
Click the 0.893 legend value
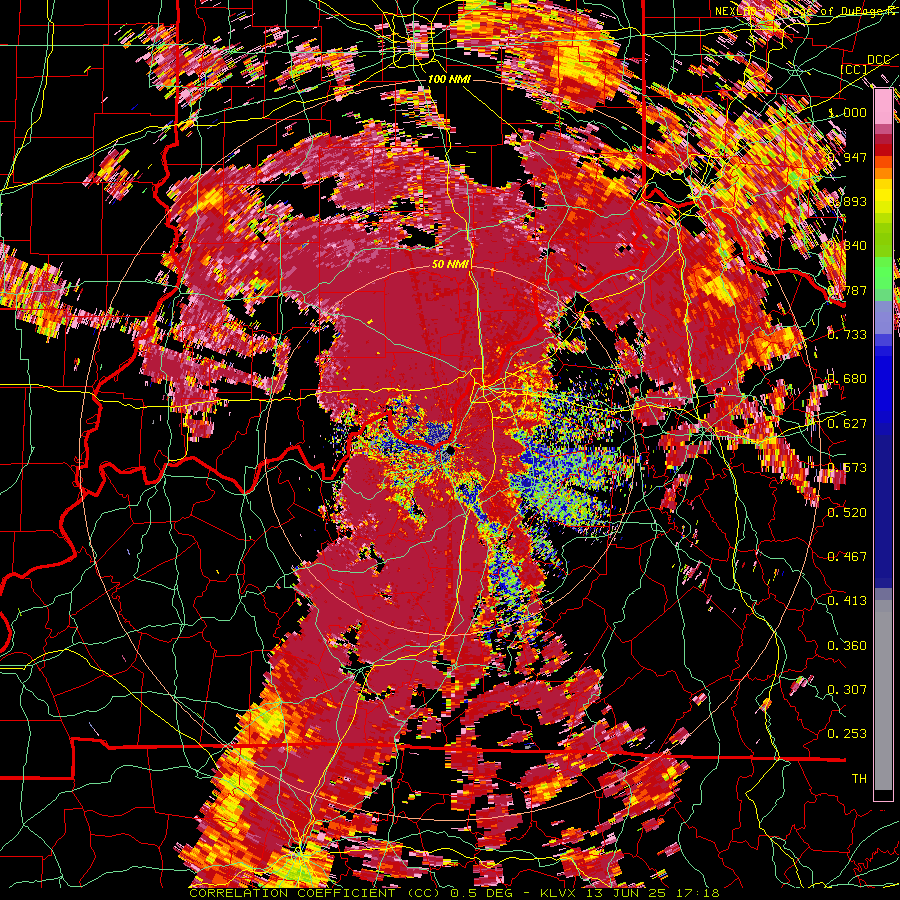[x=847, y=201]
